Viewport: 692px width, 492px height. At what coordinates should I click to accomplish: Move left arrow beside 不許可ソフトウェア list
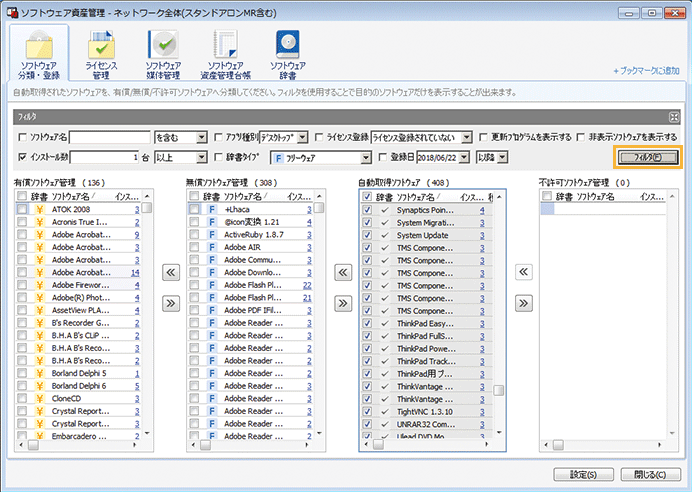(523, 272)
